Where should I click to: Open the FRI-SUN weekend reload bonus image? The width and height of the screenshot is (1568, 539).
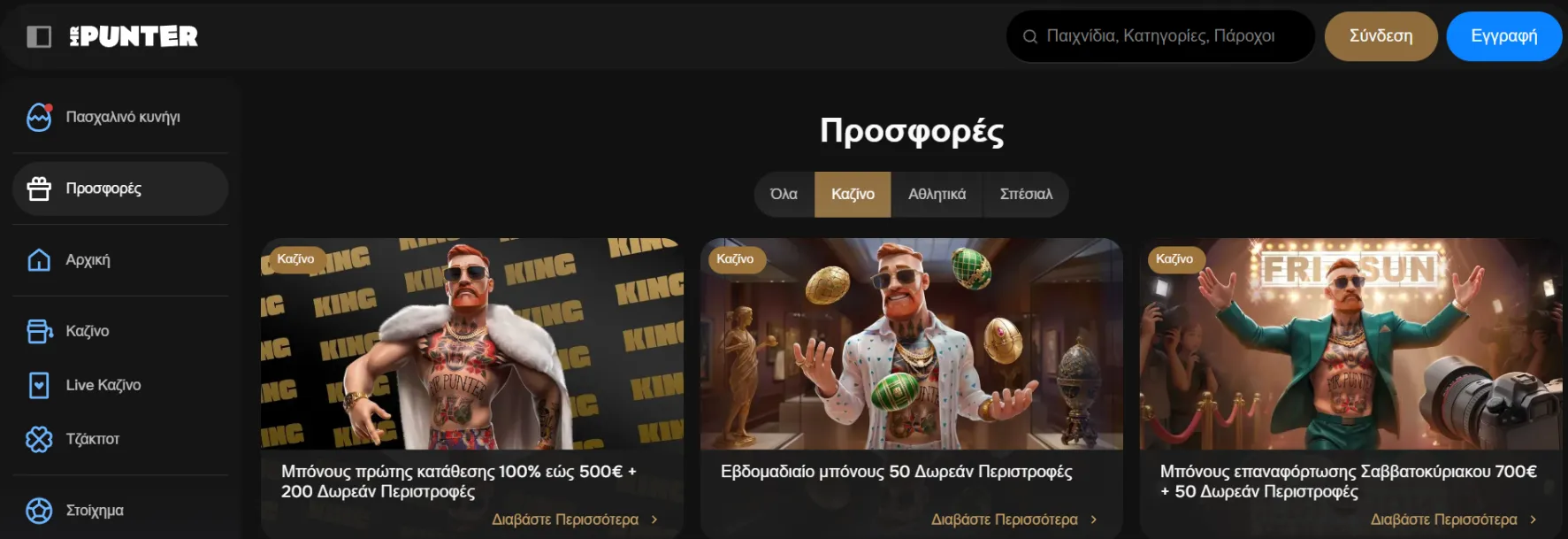[1350, 343]
